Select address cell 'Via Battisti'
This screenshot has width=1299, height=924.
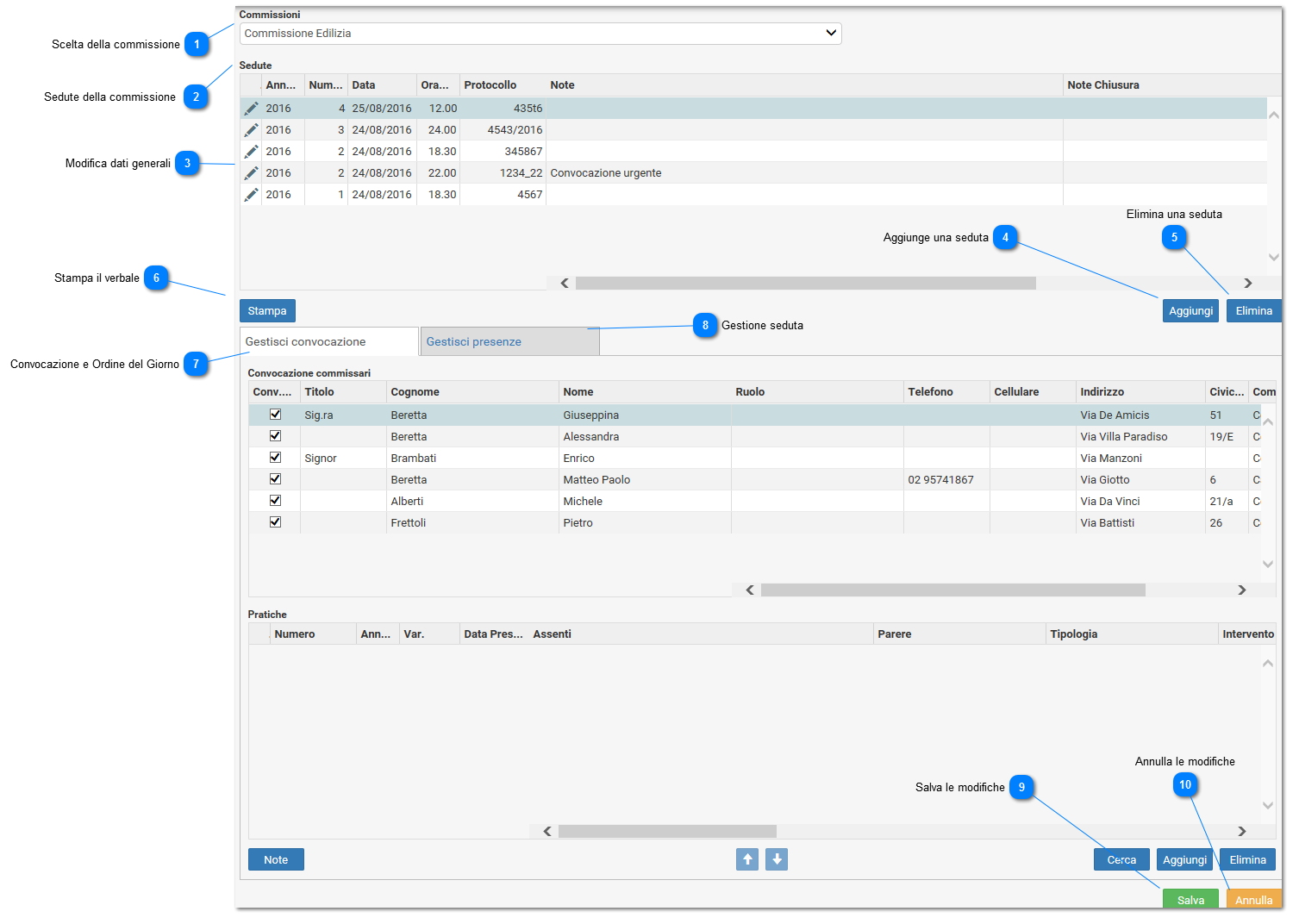coord(1140,523)
